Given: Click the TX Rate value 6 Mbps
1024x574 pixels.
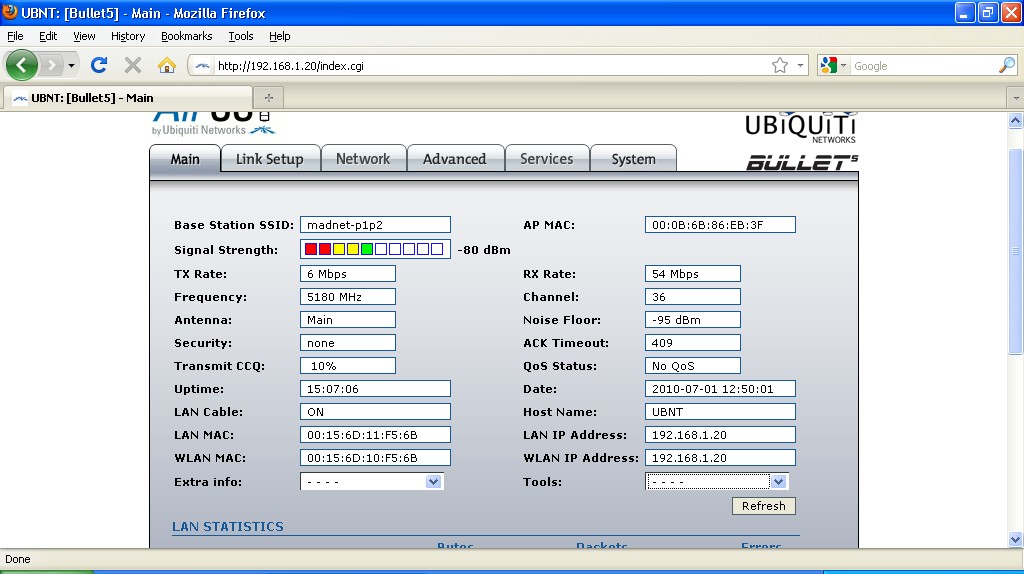Looking at the screenshot, I should pos(347,274).
